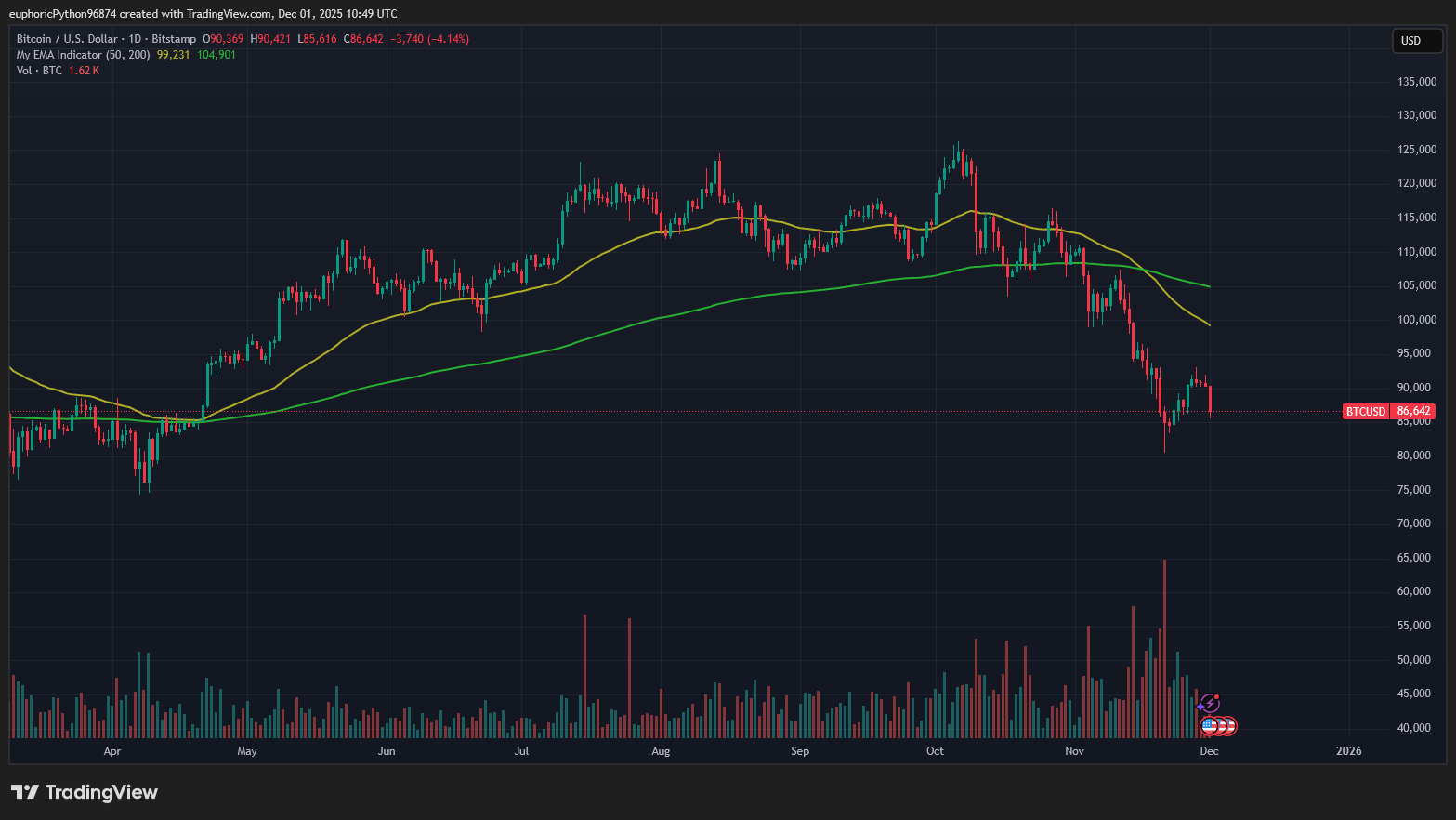The height and width of the screenshot is (820, 1456).
Task: Click the TradingView logo in the bottom corner
Action: tap(84, 792)
